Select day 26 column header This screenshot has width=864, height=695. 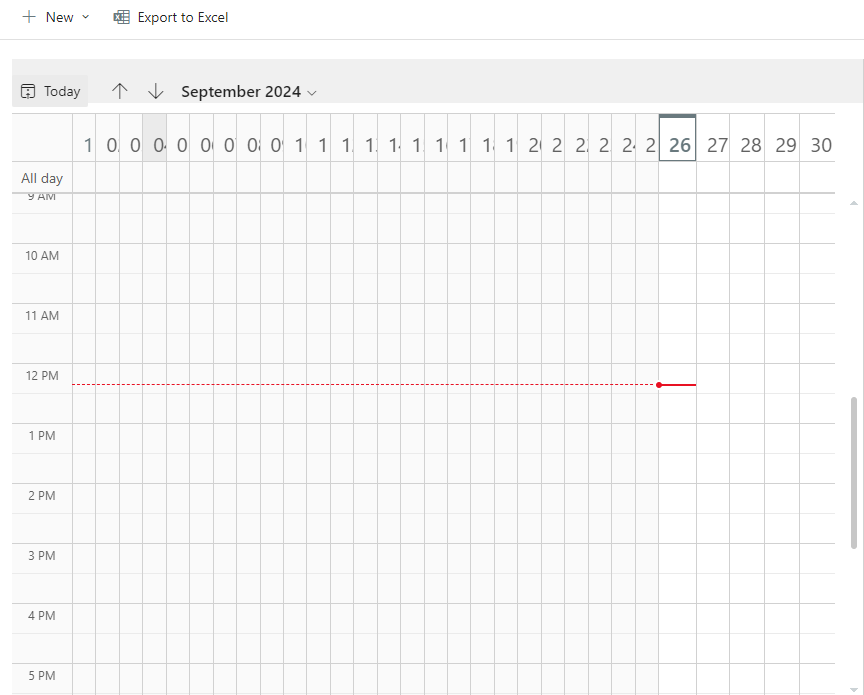(x=678, y=138)
